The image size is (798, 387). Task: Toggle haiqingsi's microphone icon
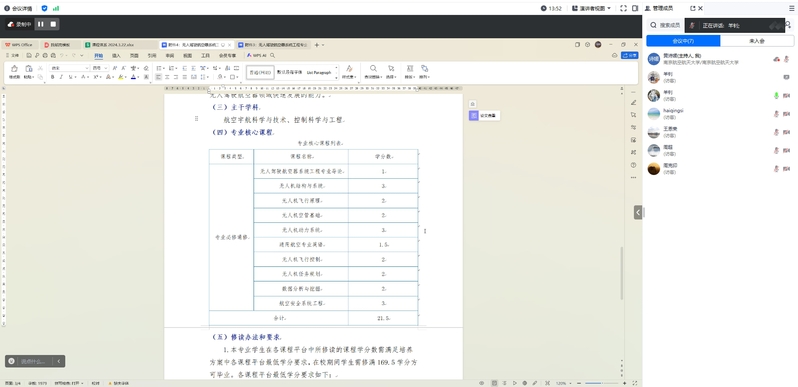pyautogui.click(x=776, y=114)
